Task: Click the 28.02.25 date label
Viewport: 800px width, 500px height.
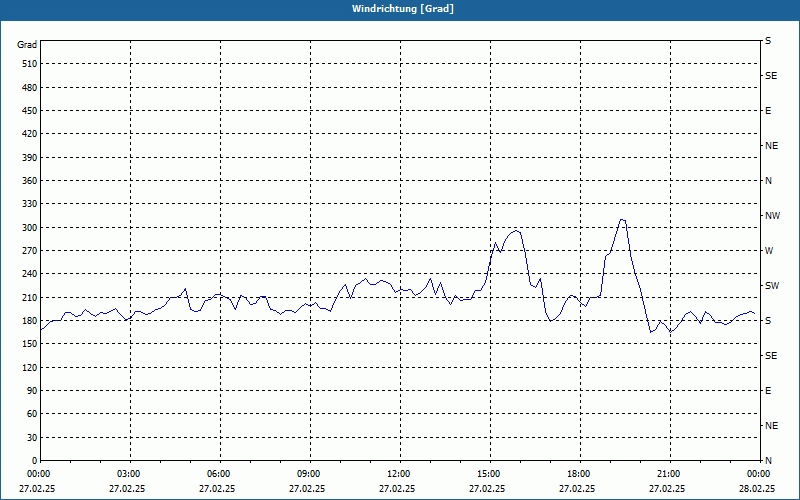Action: click(x=757, y=488)
